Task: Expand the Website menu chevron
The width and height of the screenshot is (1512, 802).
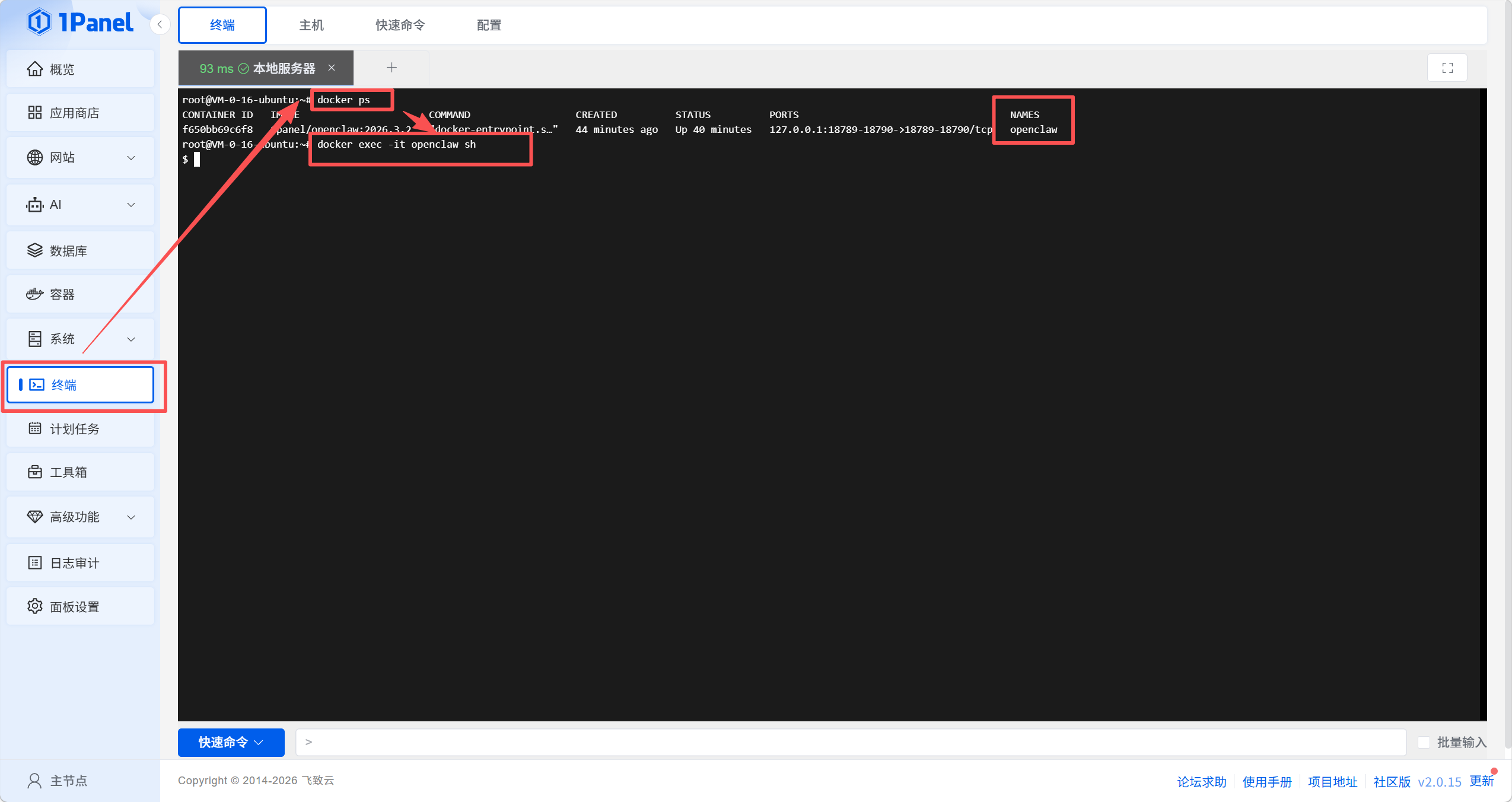Action: click(131, 158)
